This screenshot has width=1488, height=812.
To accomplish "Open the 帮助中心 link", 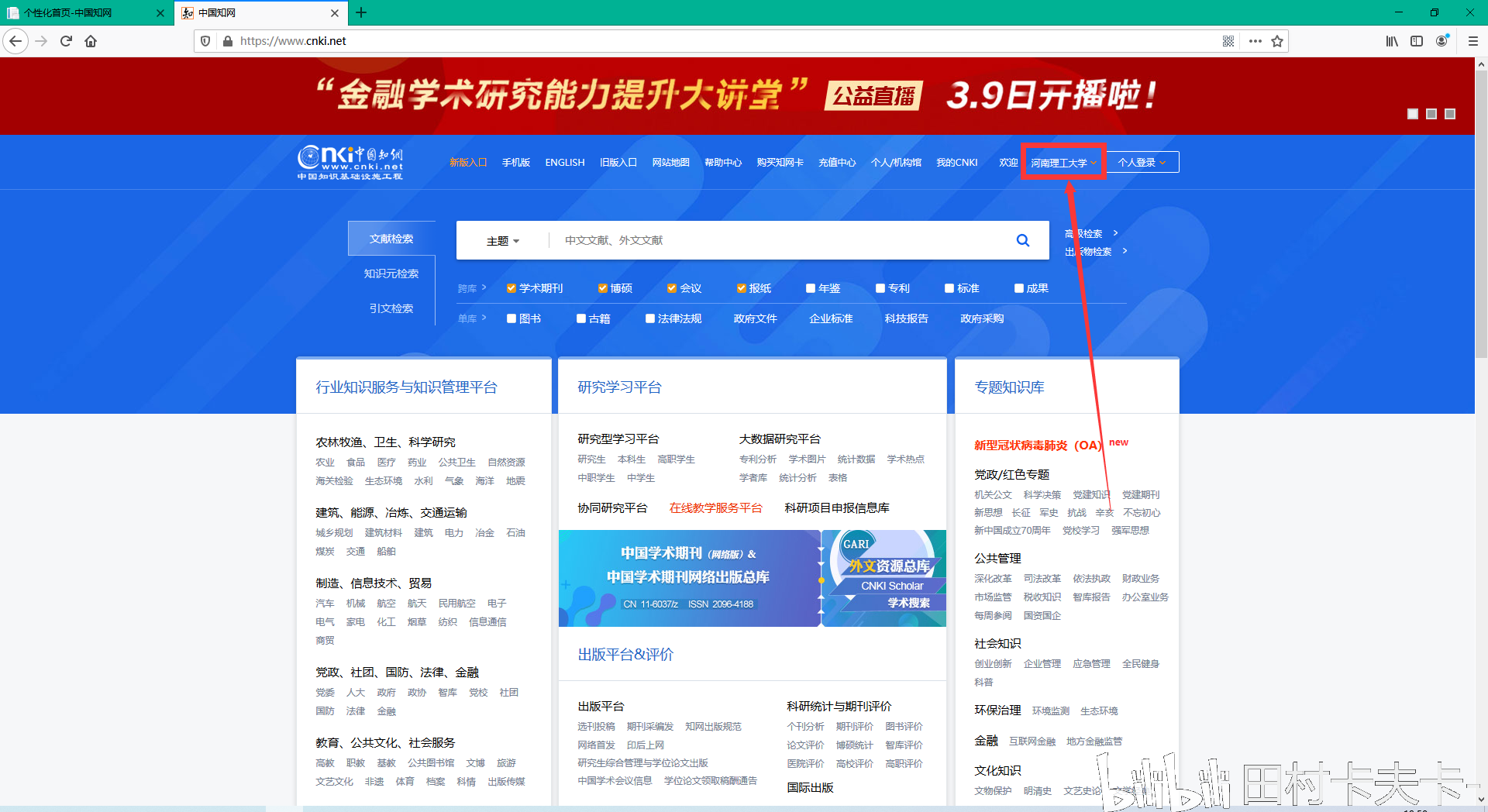I will [723, 163].
